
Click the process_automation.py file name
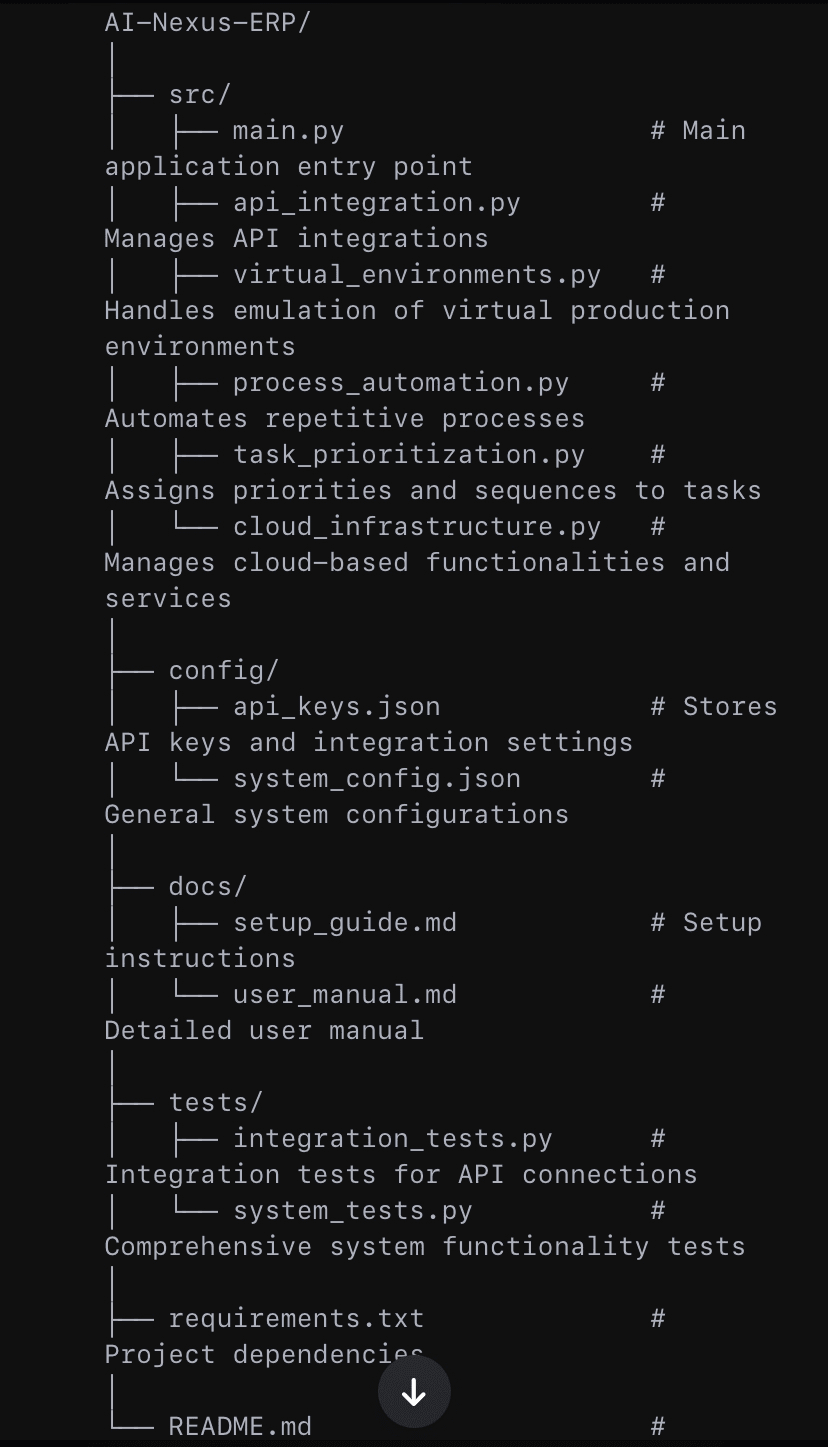tap(401, 382)
